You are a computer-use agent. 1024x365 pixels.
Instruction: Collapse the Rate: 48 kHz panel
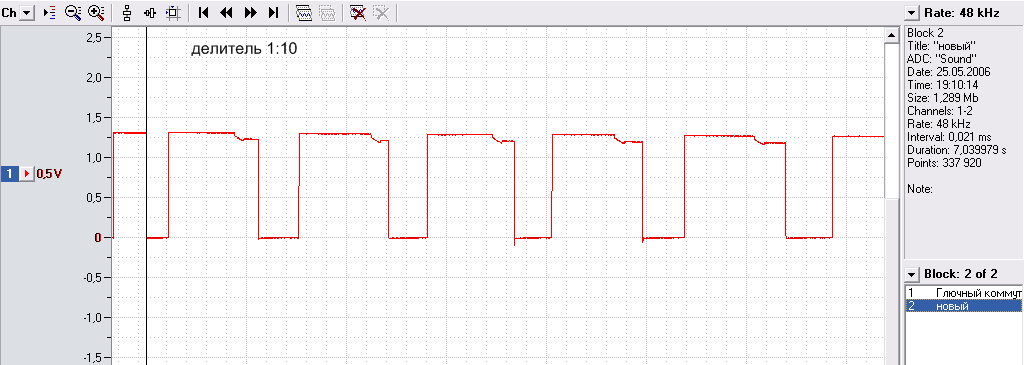click(912, 12)
